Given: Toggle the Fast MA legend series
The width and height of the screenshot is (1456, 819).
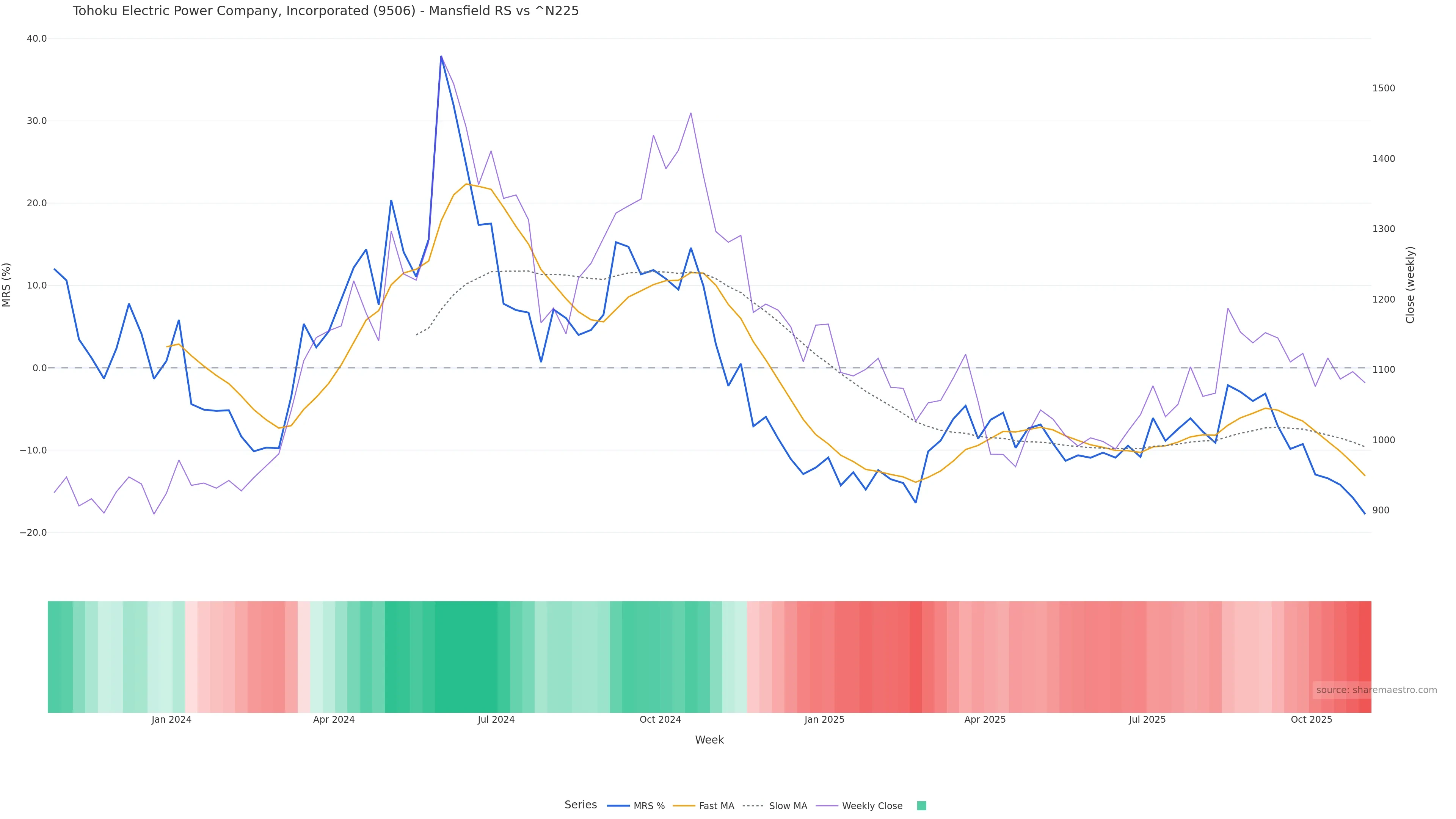Looking at the screenshot, I should 716,806.
